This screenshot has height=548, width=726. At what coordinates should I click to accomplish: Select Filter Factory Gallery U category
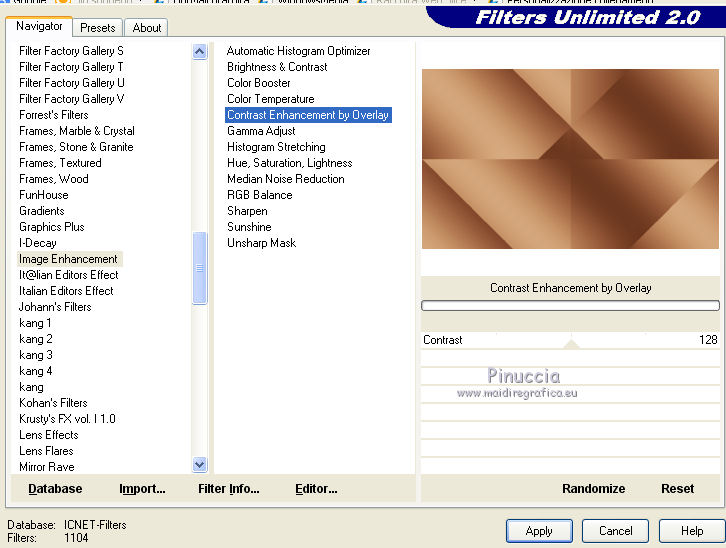[x=72, y=83]
